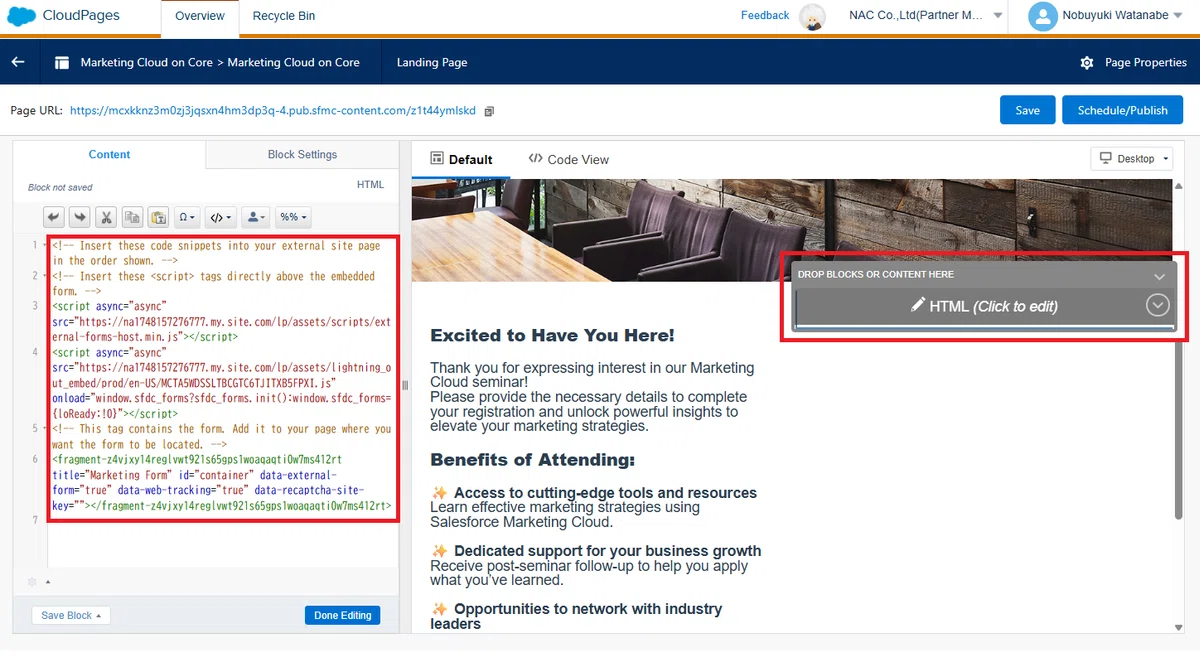
Task: Click the back arrow in the blue header
Action: (17, 62)
